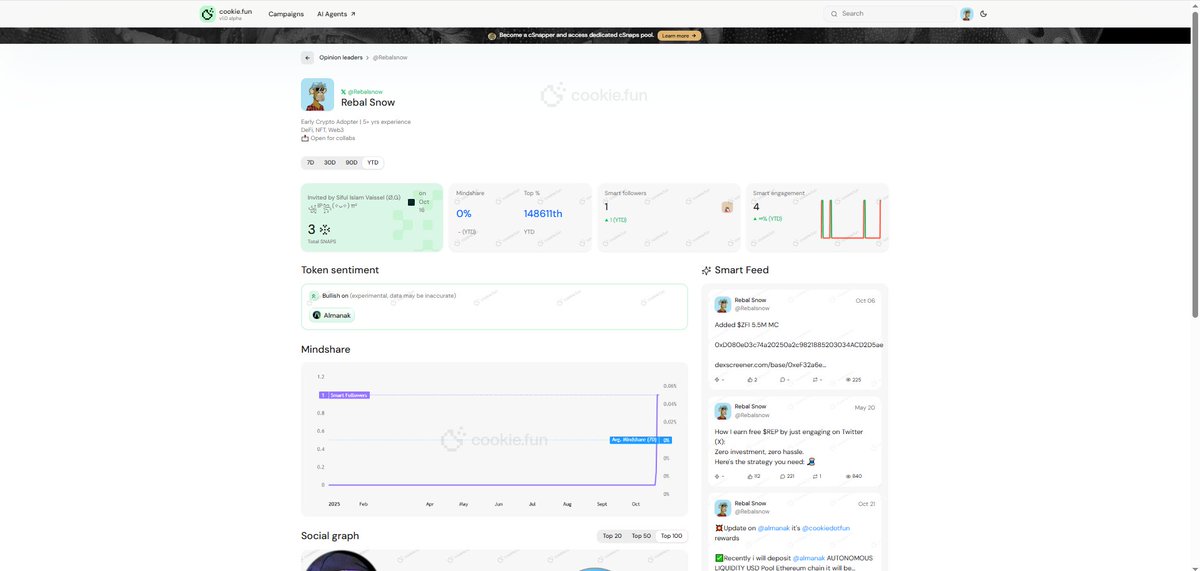Click views icon showing 225

[848, 380]
